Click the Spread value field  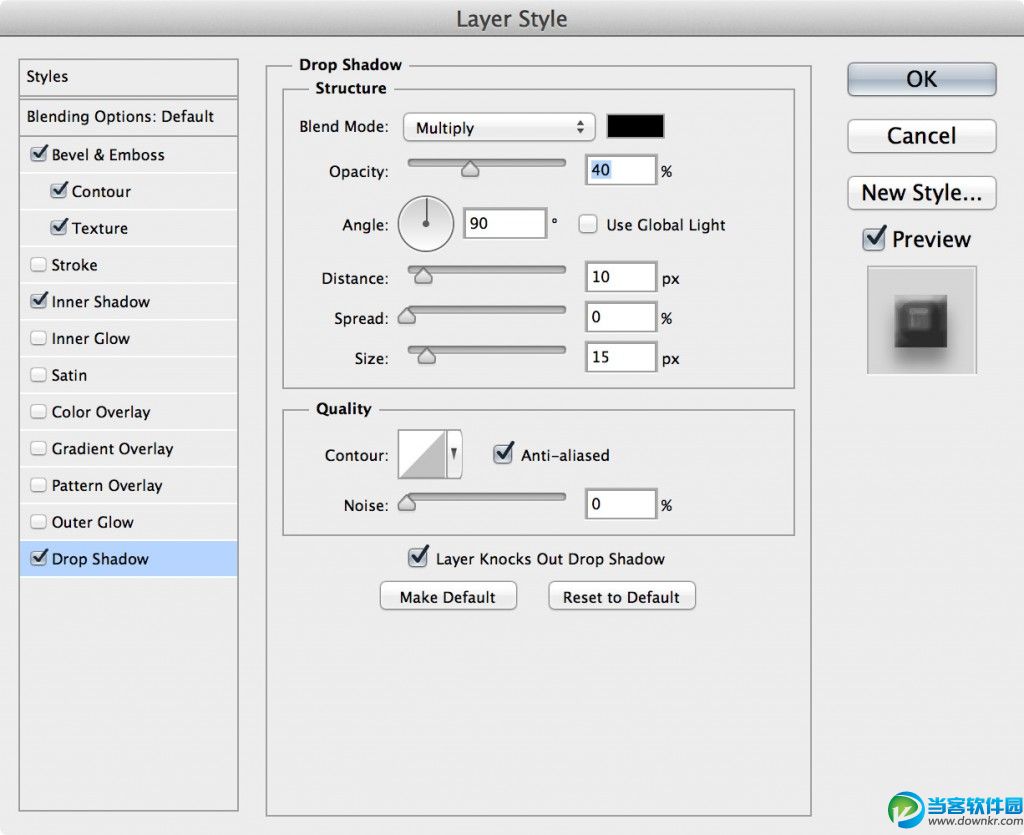click(x=620, y=317)
